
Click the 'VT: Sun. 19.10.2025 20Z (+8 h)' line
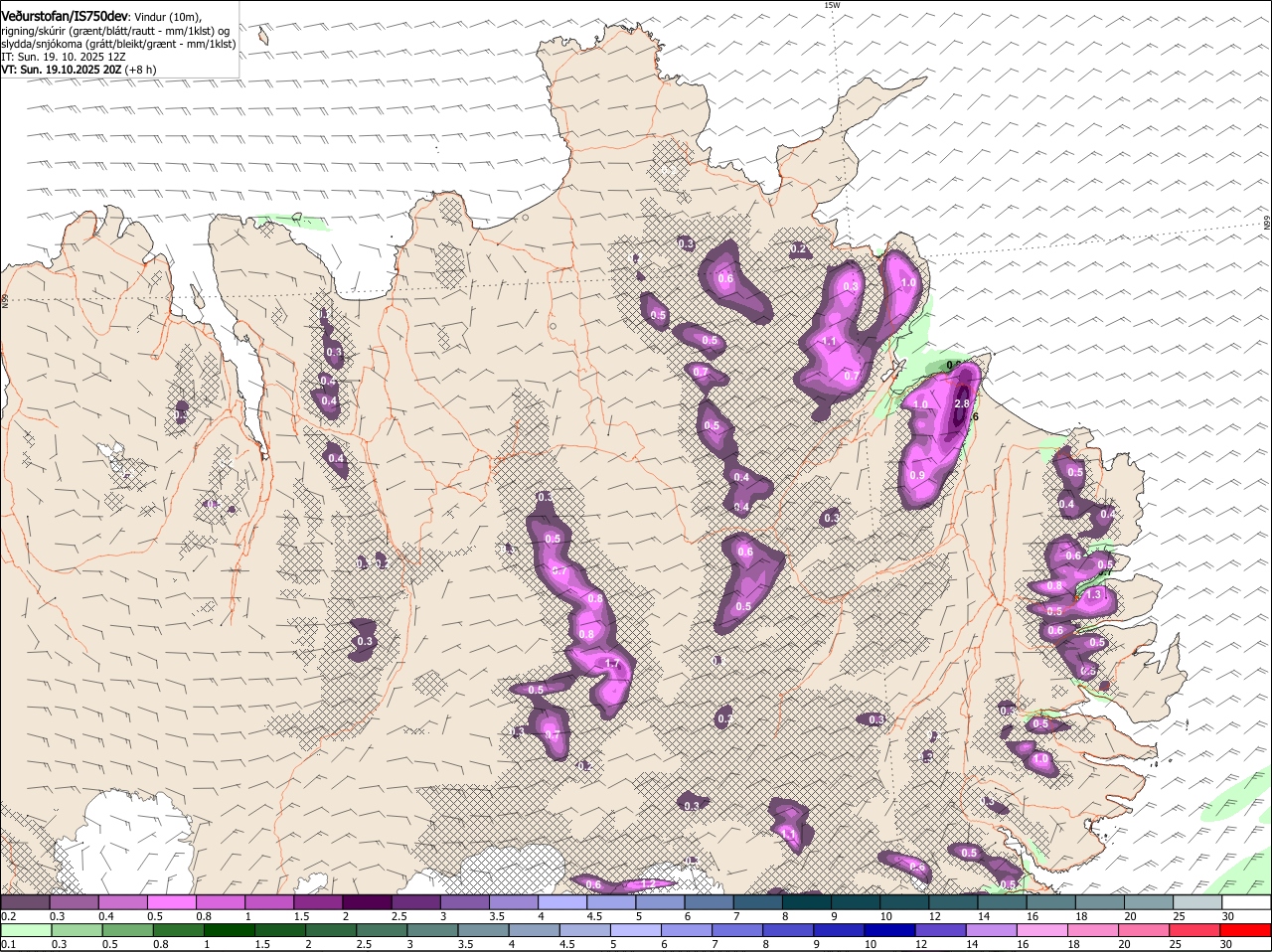(79, 70)
